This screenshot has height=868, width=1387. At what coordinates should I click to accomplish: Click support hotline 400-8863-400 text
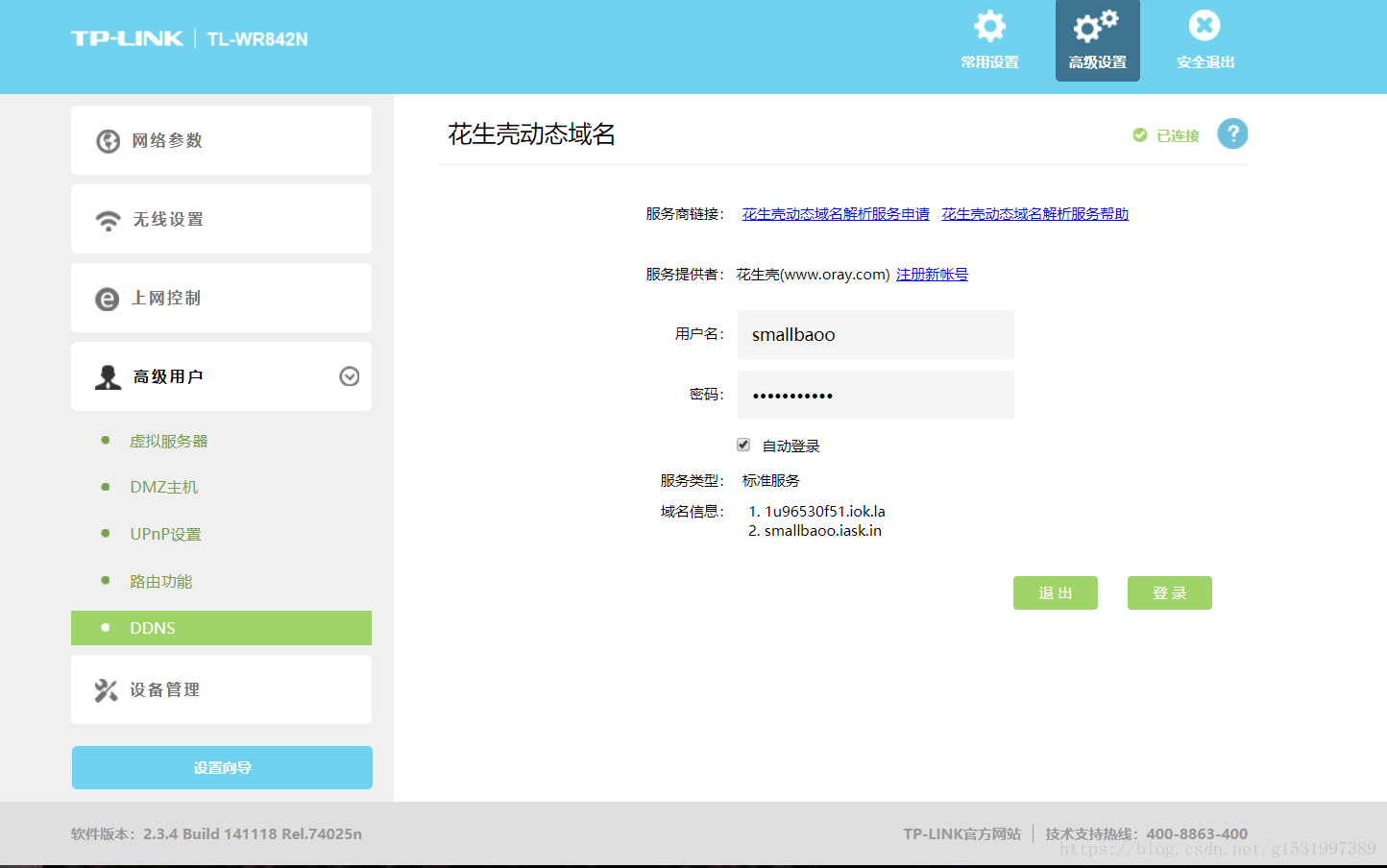click(x=1197, y=833)
